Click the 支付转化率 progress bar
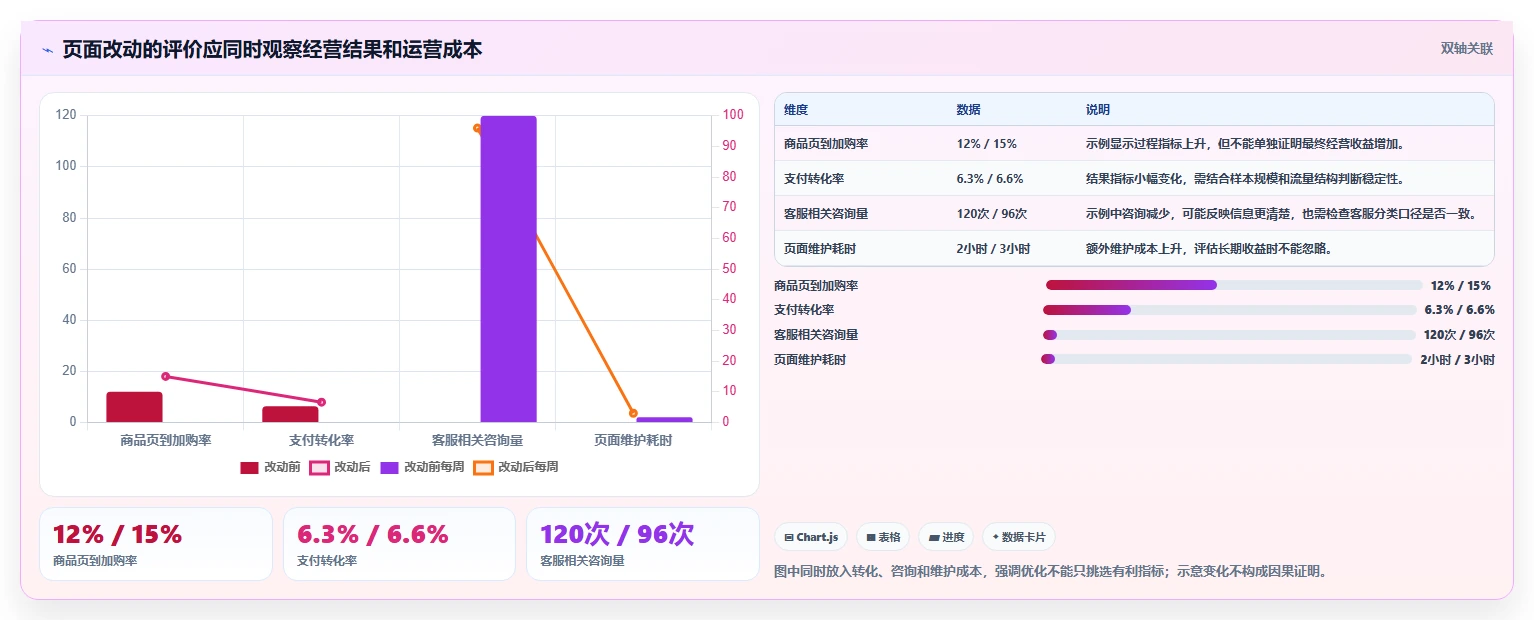The width and height of the screenshot is (1534, 620). 1230,310
